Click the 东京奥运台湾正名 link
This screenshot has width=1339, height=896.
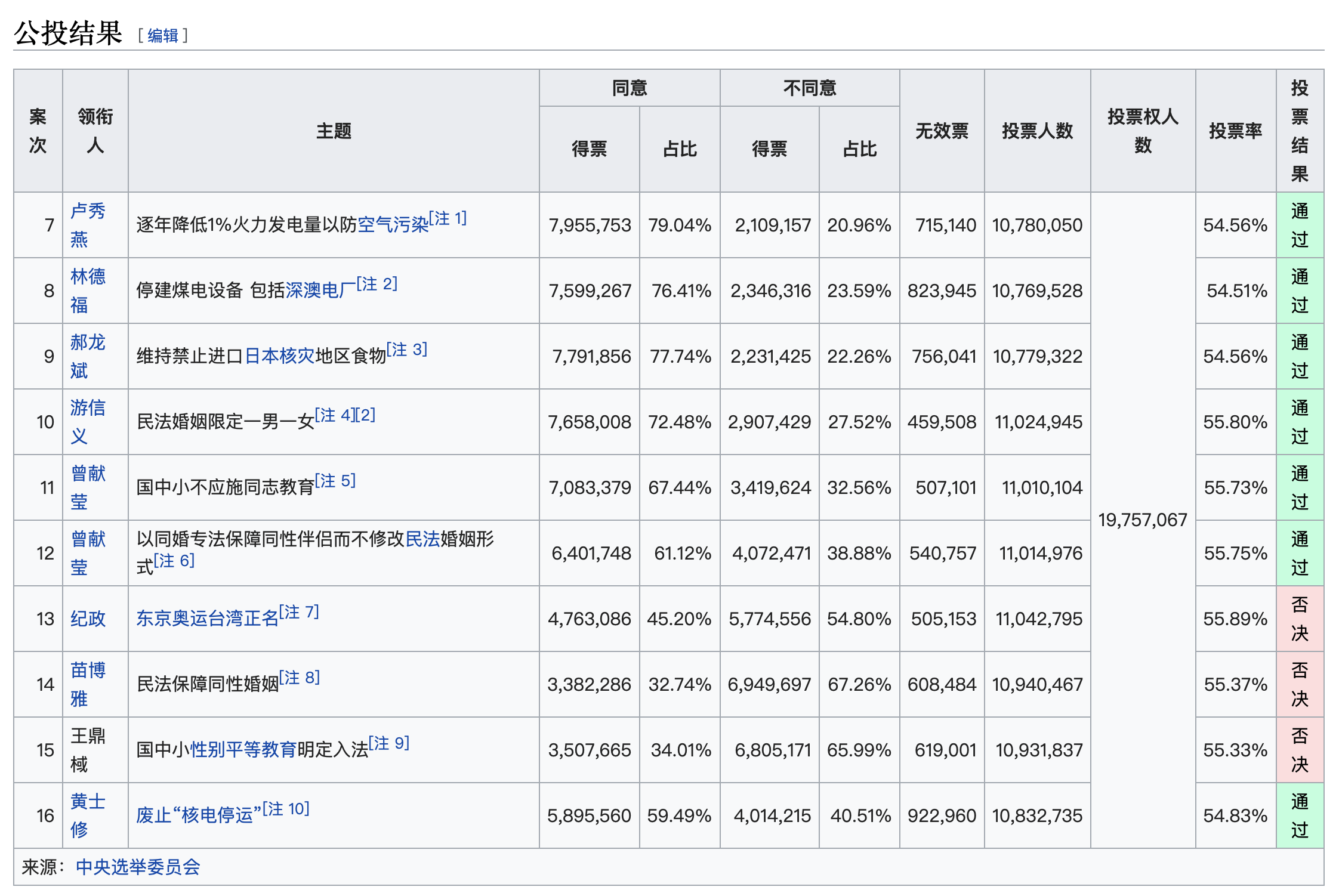(207, 619)
